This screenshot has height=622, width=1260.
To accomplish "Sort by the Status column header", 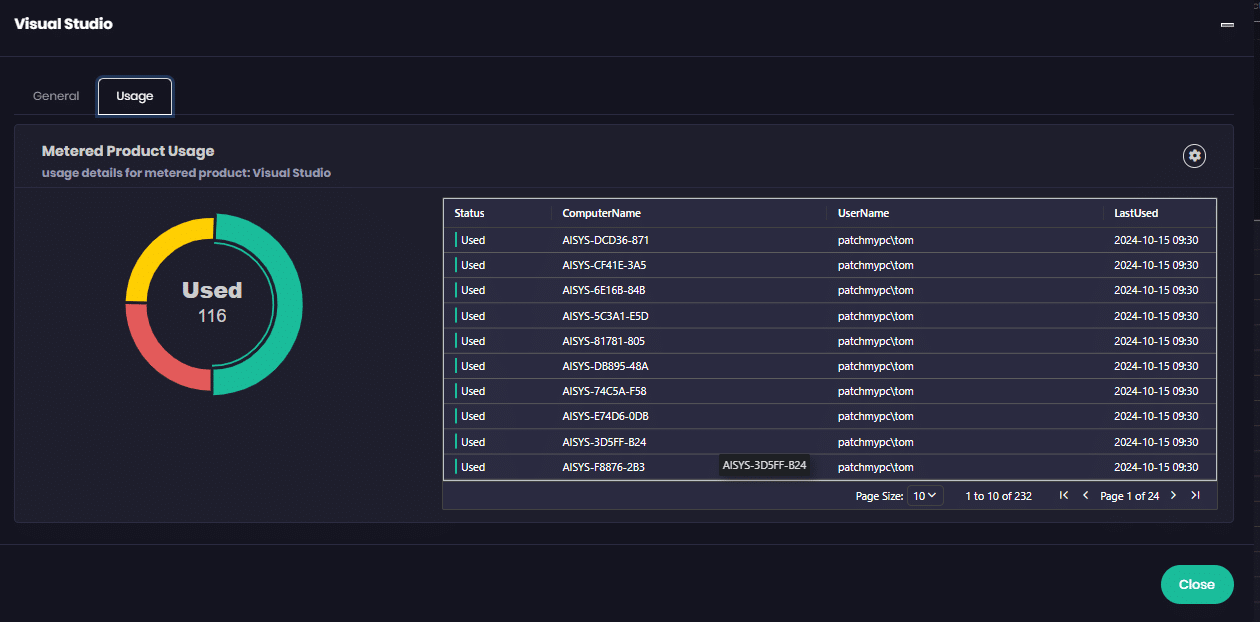I will coord(469,213).
